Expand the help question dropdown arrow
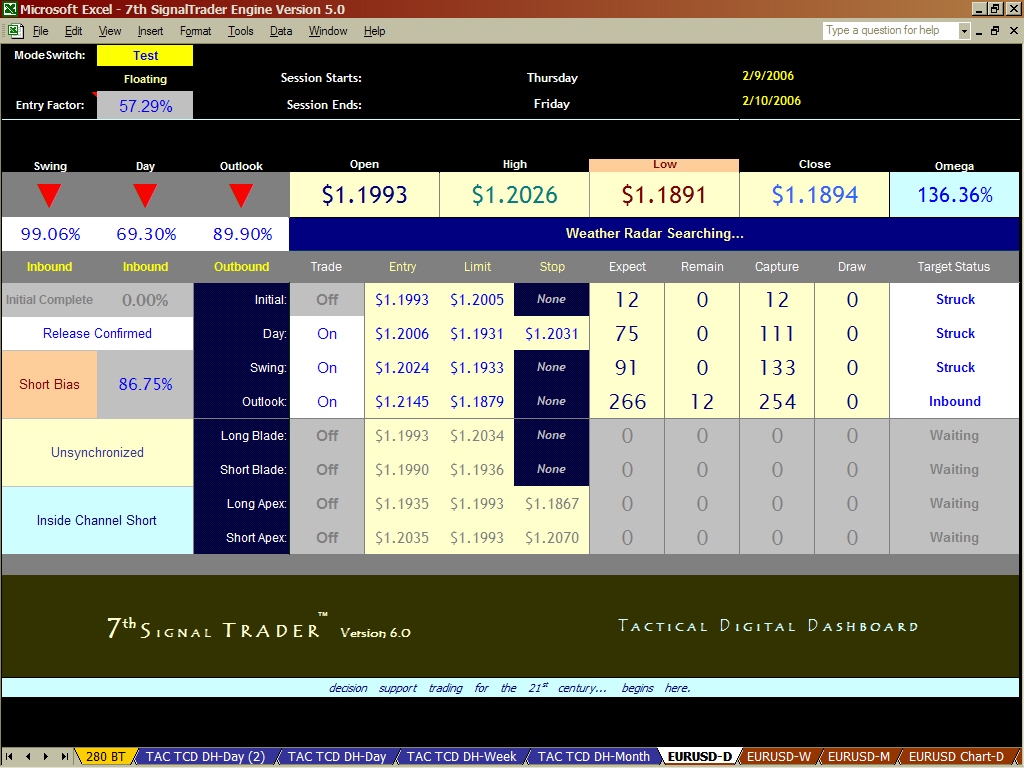This screenshot has height=768, width=1024. point(964,31)
